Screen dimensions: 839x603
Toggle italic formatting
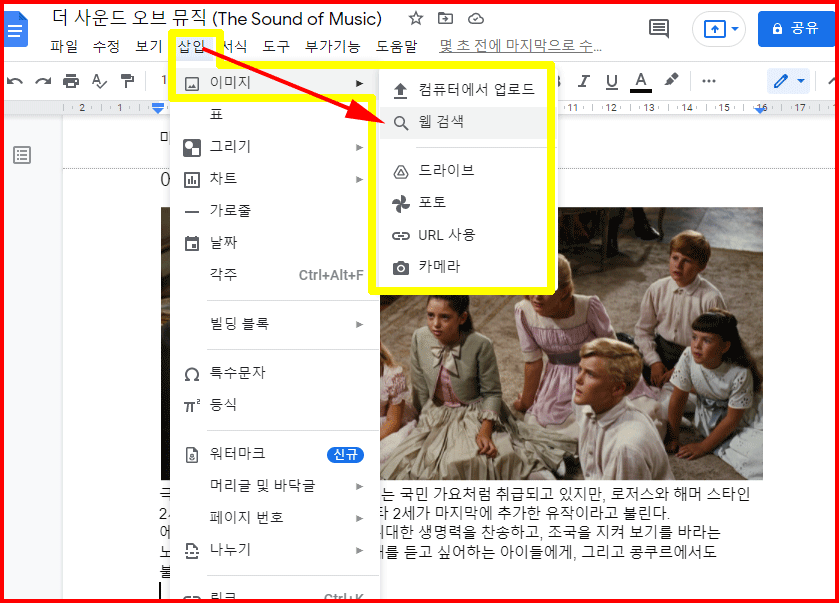click(583, 81)
